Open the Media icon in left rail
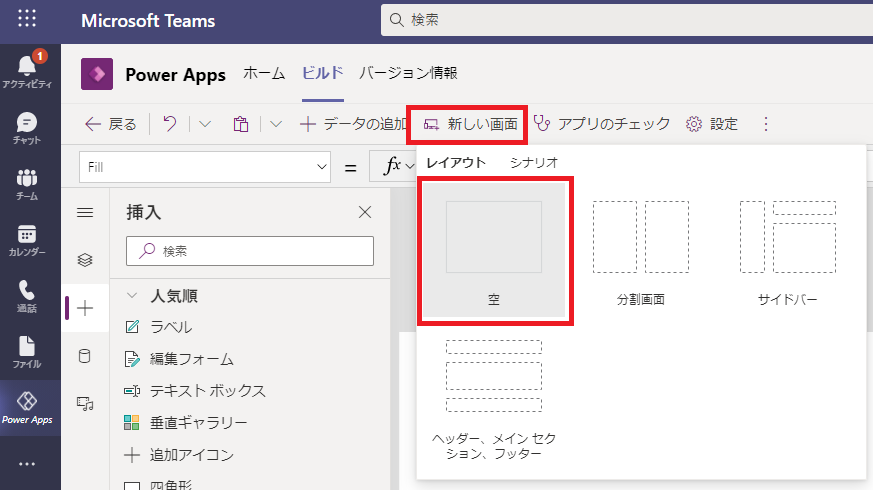 point(85,403)
